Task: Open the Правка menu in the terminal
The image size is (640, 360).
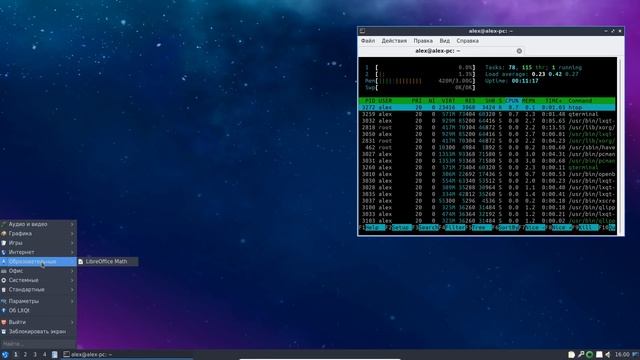Action: click(x=423, y=41)
